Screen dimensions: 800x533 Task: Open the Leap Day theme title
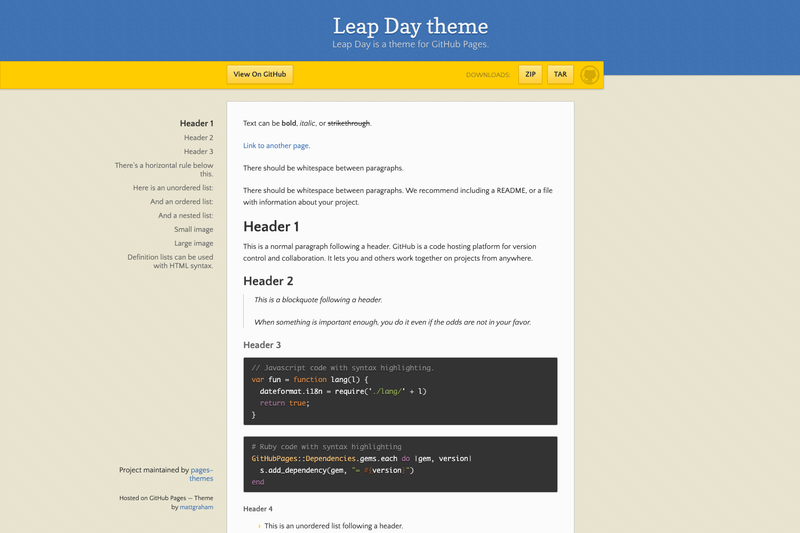[x=410, y=26]
